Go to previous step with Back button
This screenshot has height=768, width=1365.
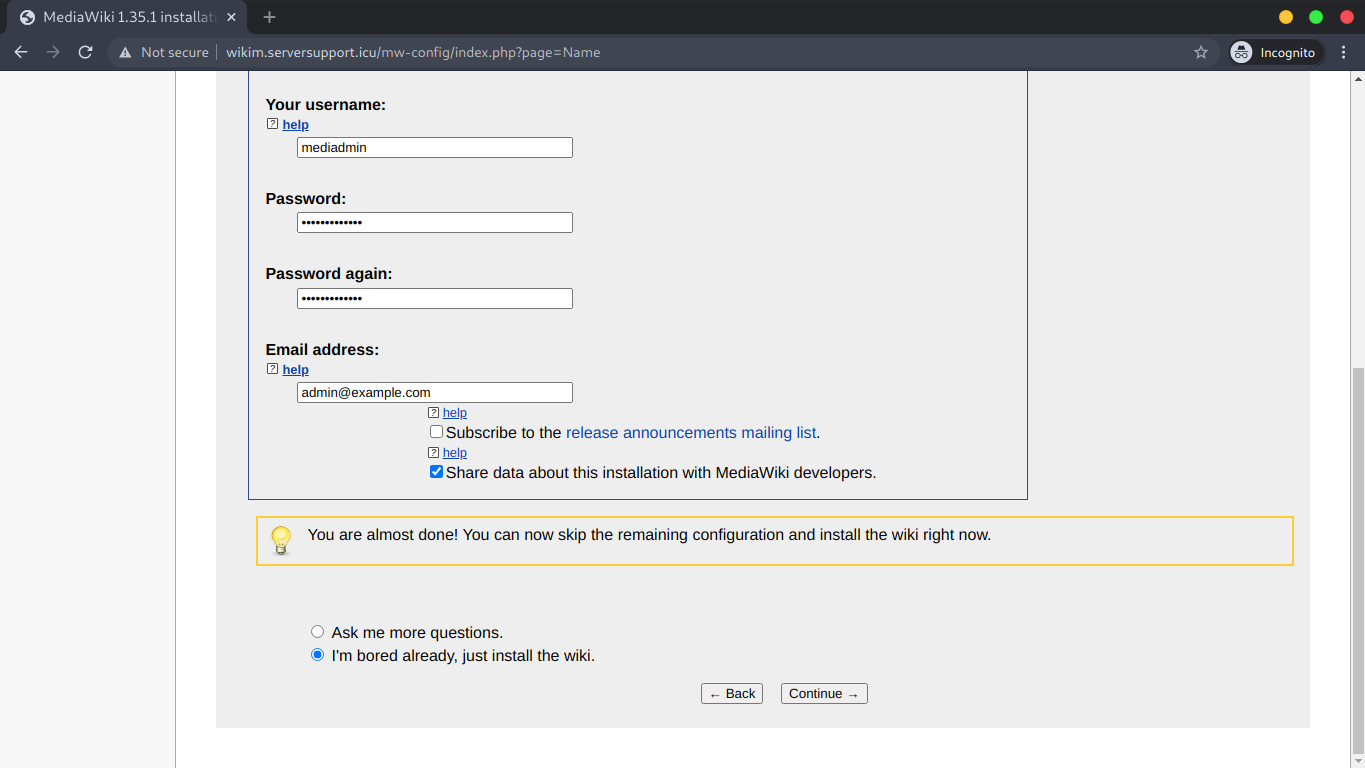732,694
